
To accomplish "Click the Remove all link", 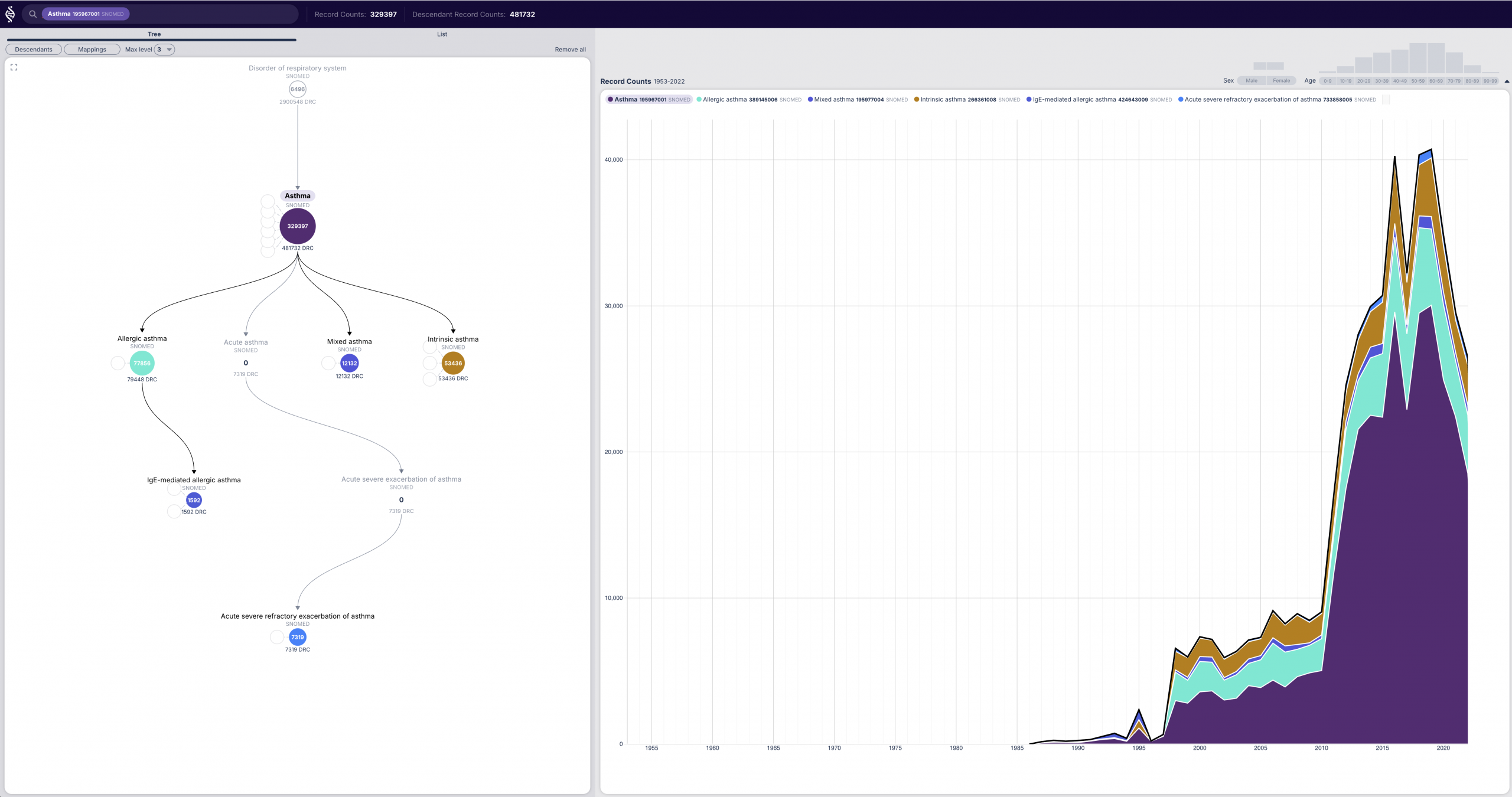I will (x=570, y=50).
